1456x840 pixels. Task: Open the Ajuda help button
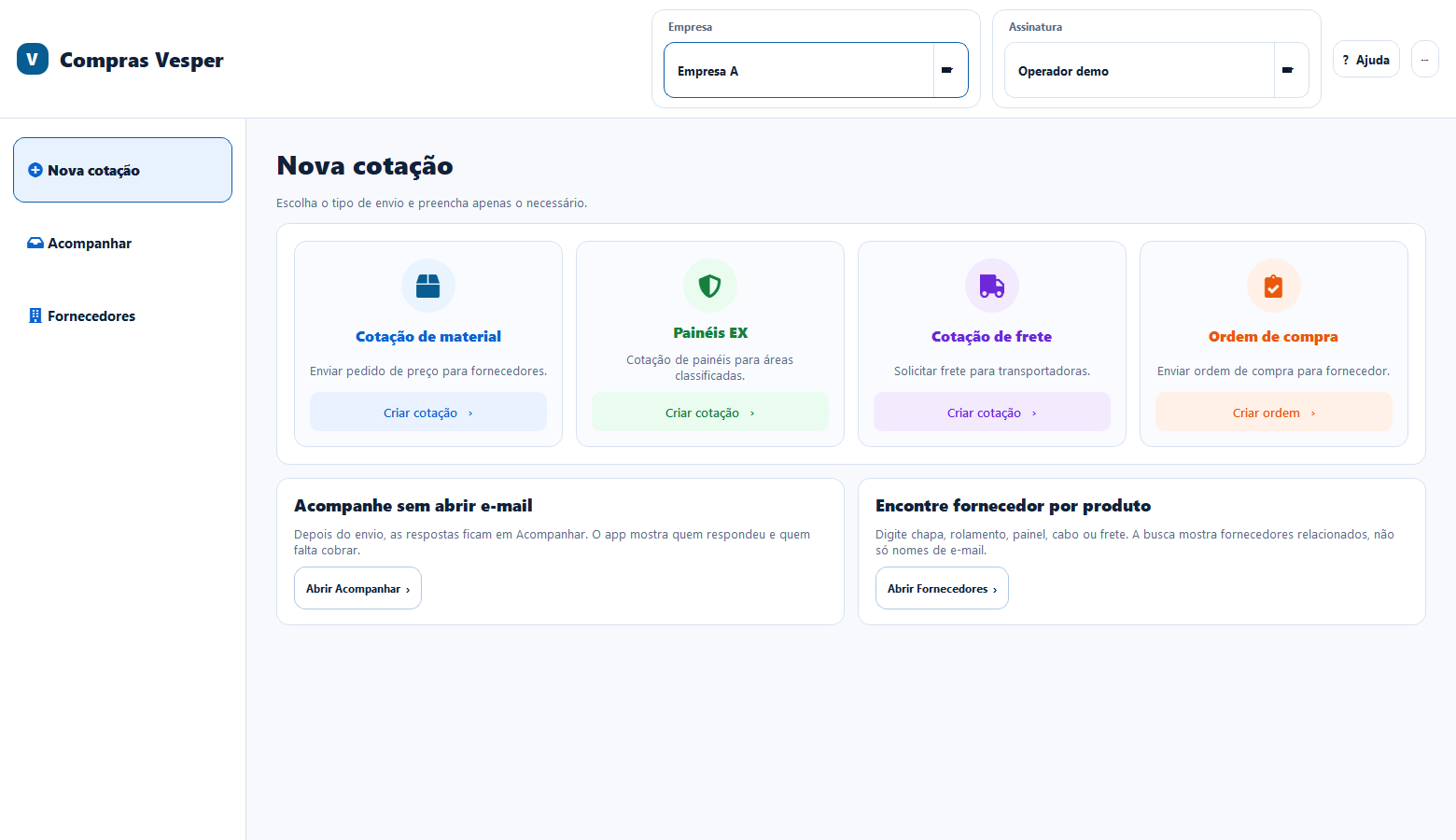(x=1366, y=59)
